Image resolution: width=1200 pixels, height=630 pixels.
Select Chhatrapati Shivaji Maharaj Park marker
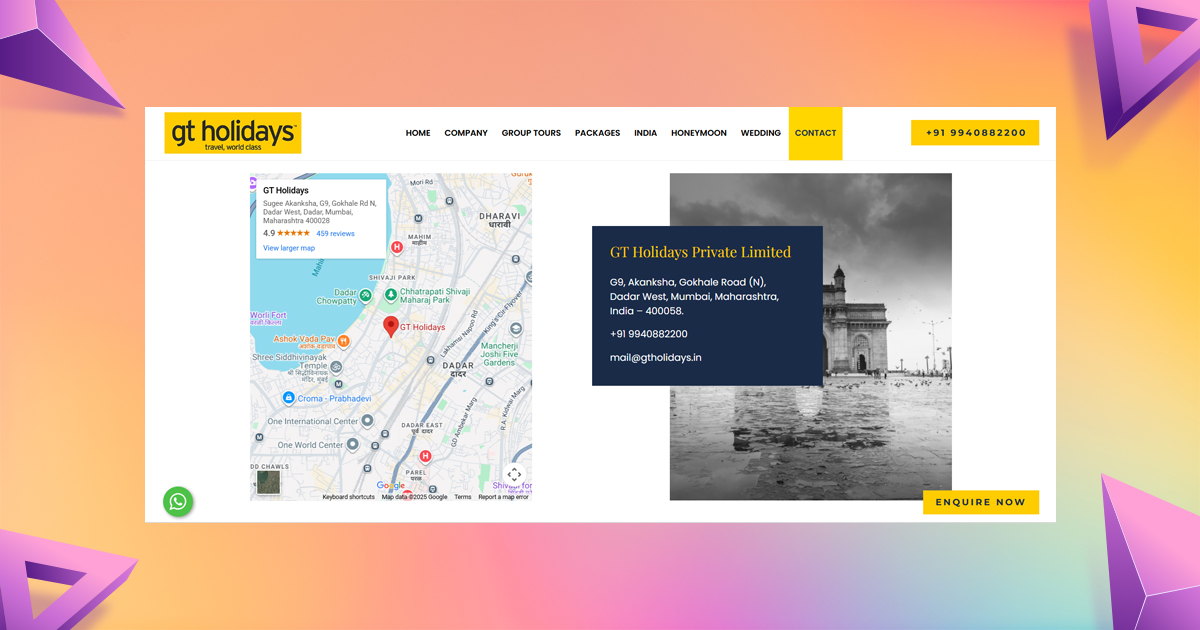coord(389,294)
